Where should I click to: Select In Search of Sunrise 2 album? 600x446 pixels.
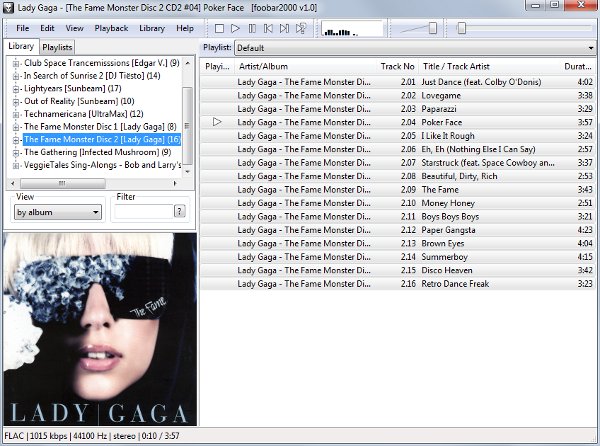pyautogui.click(x=92, y=76)
